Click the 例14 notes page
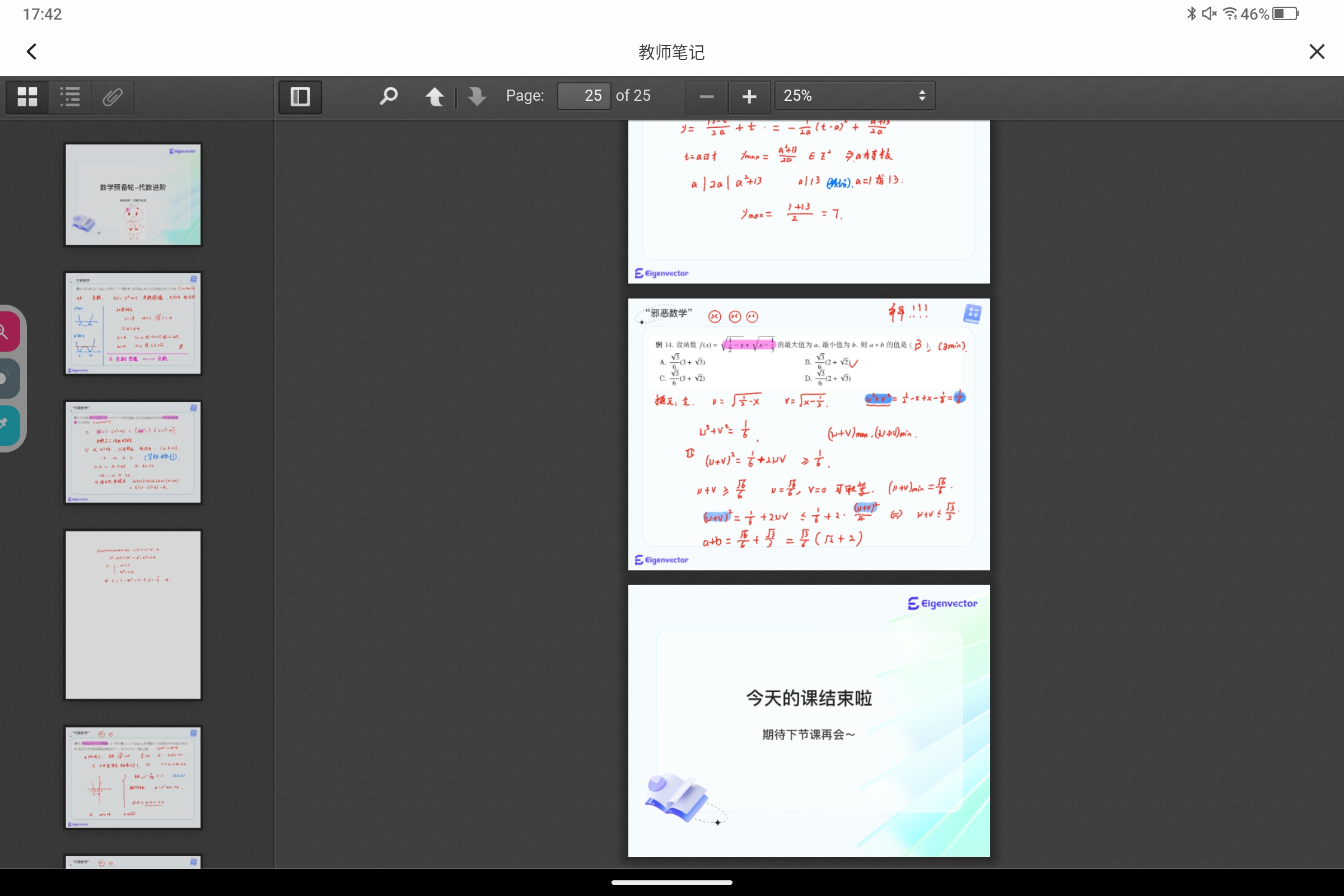This screenshot has height=896, width=1344. (809, 435)
